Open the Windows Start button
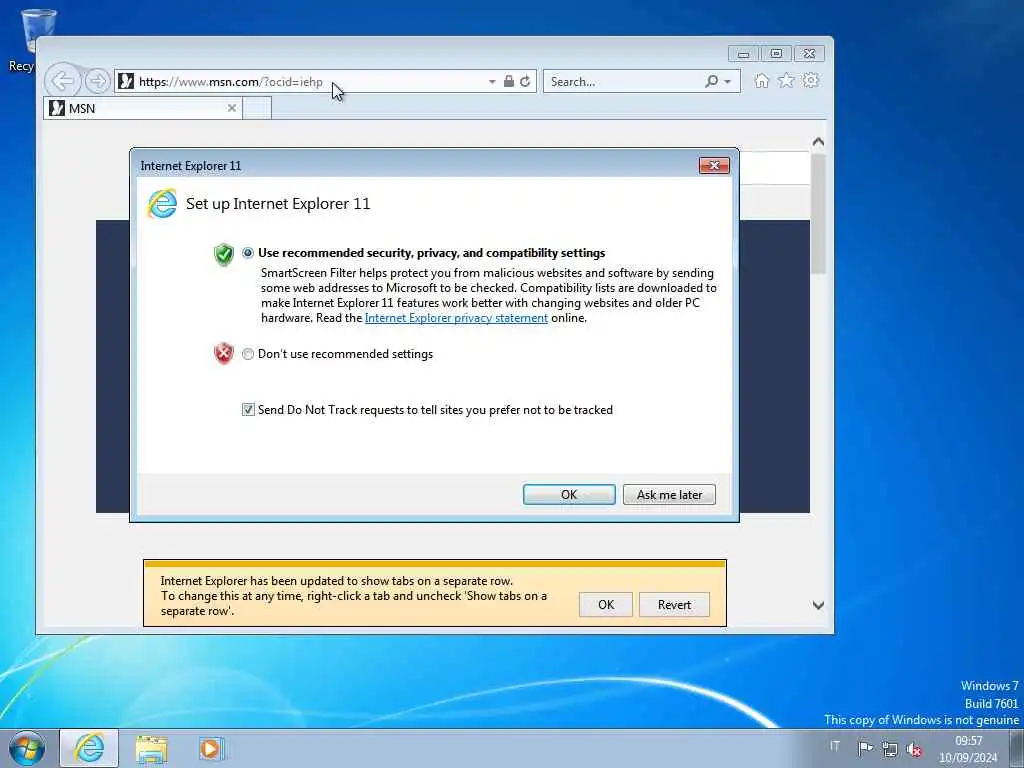Viewport: 1024px width, 768px height. coord(27,748)
